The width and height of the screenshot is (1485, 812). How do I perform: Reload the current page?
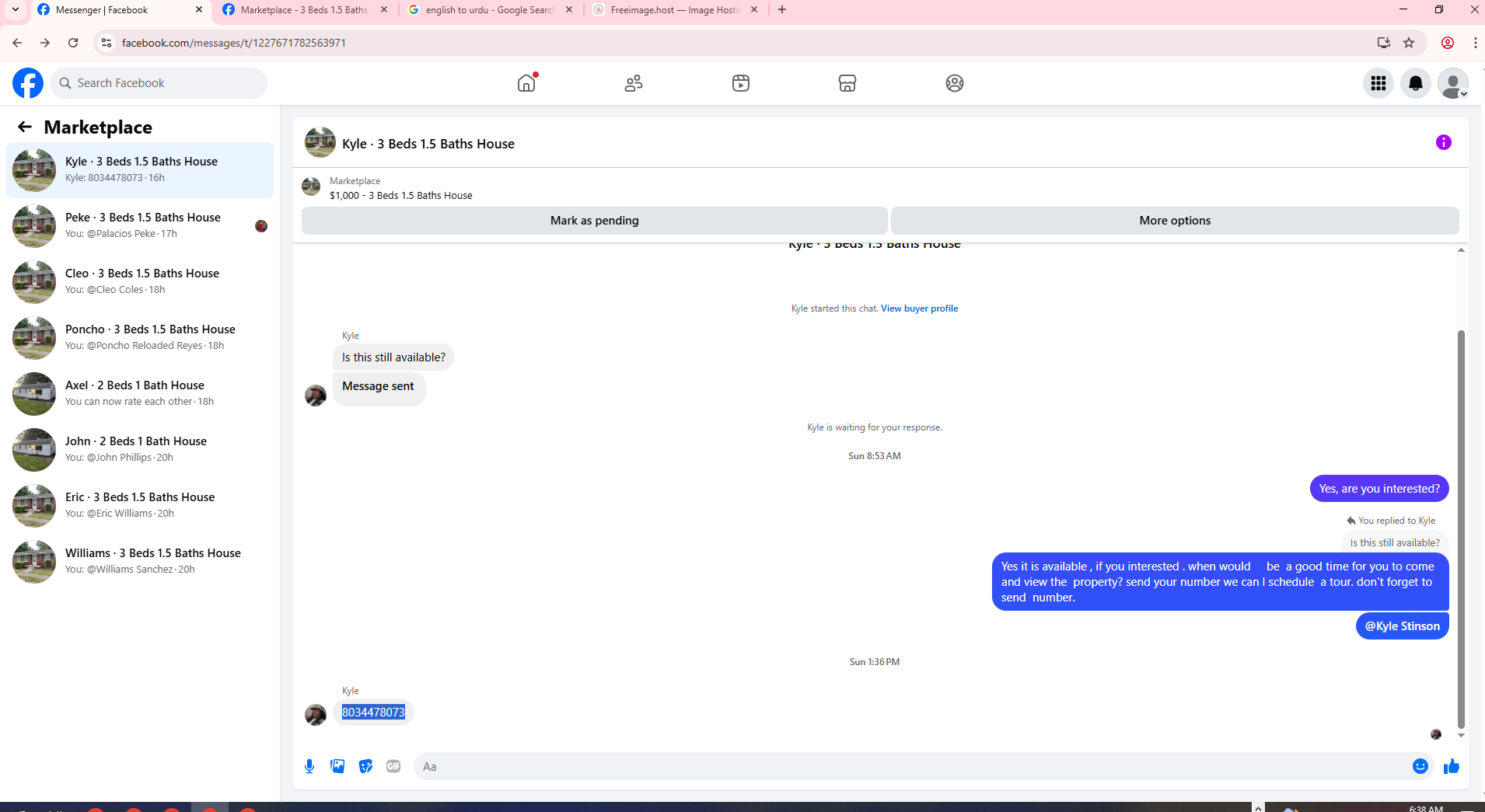[x=73, y=43]
